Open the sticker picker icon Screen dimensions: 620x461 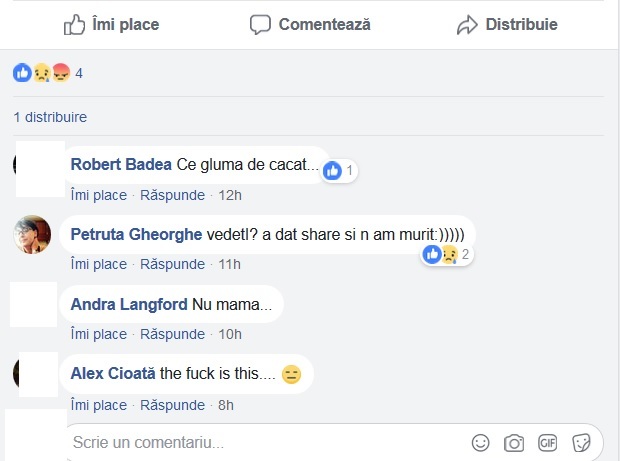click(x=581, y=442)
